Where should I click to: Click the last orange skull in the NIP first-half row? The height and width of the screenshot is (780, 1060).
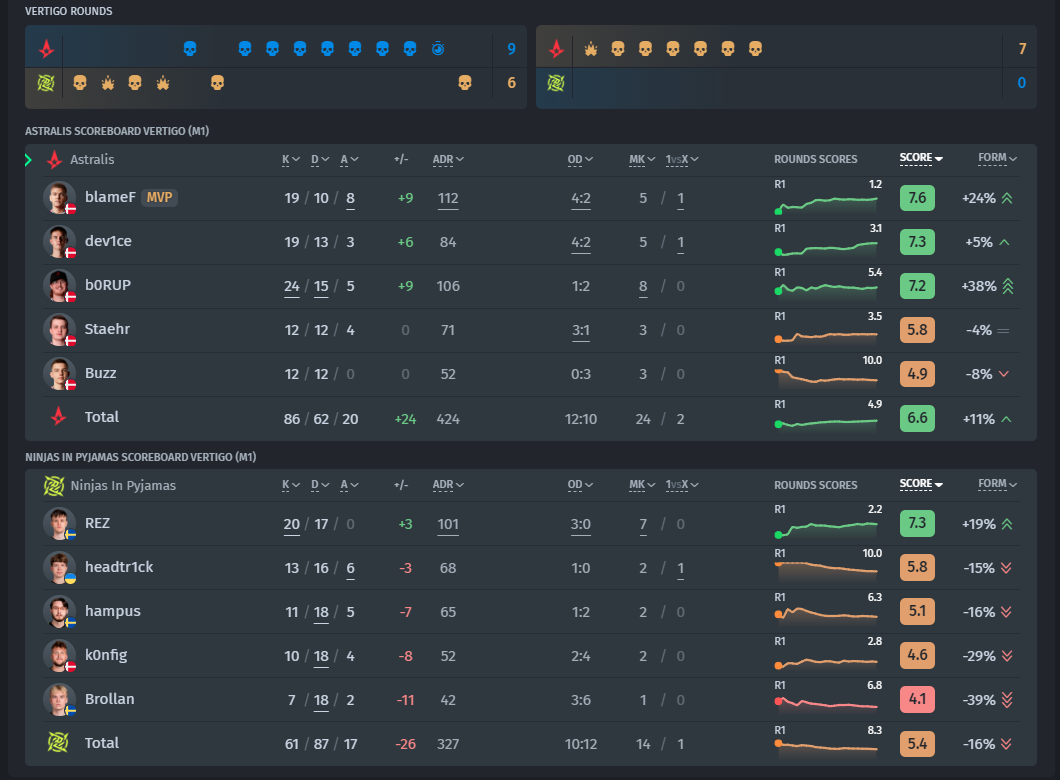click(464, 83)
